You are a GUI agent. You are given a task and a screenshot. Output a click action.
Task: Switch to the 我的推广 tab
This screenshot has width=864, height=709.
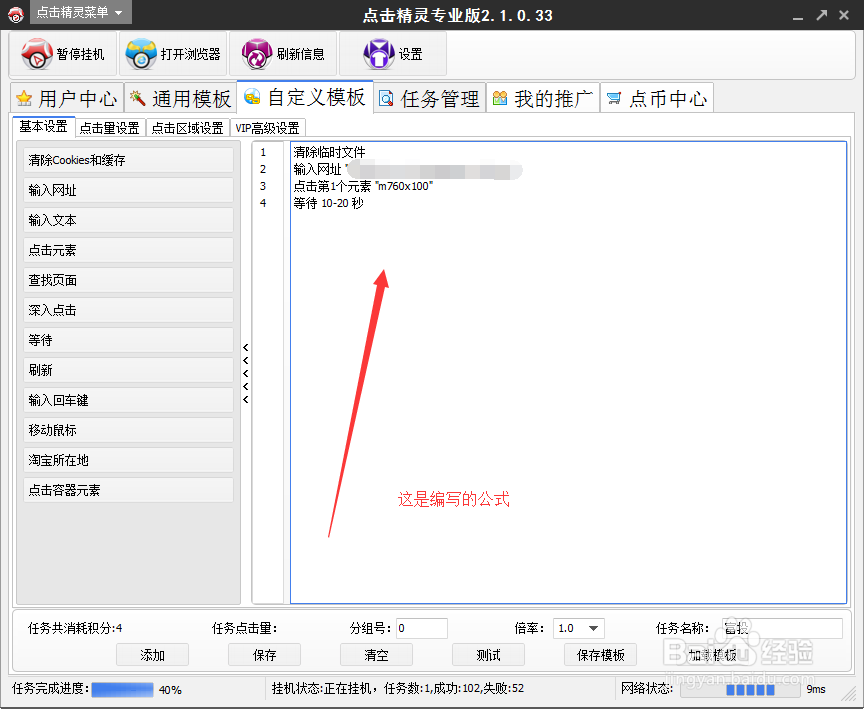543,98
